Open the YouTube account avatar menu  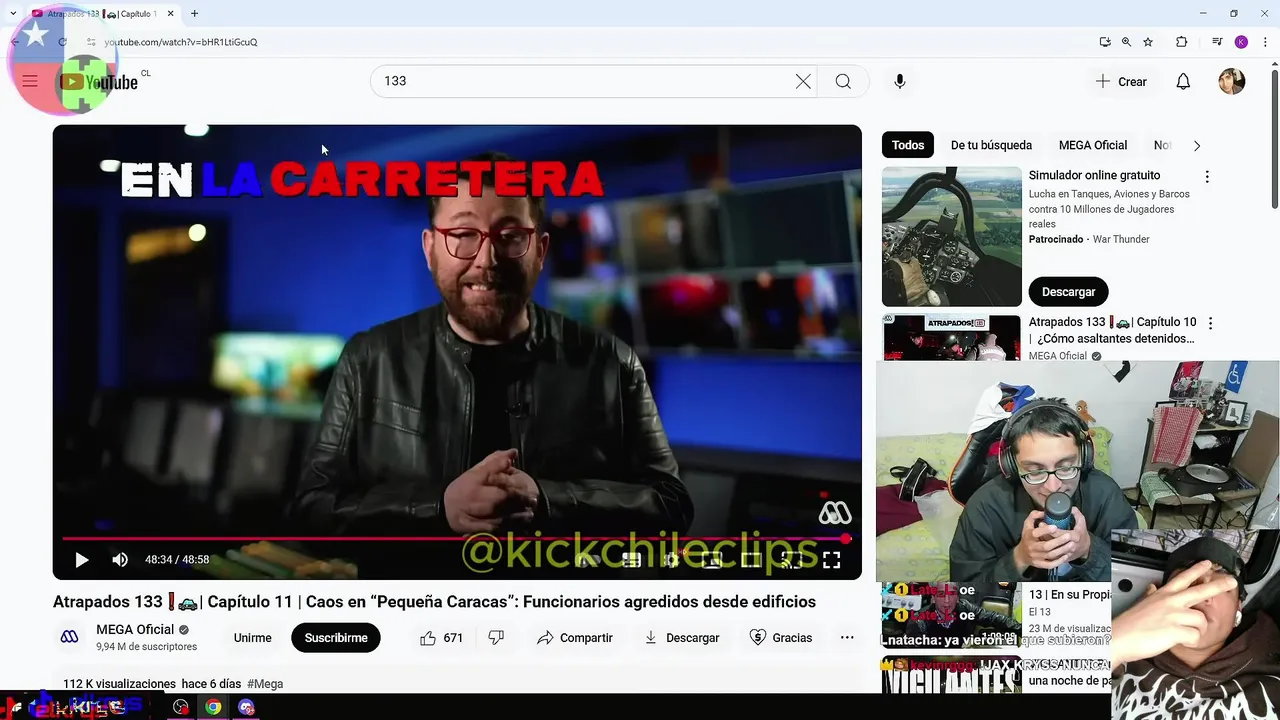[1232, 82]
